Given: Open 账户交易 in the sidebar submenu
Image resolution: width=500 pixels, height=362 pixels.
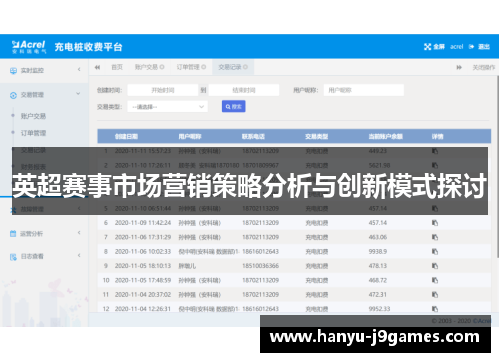Looking at the screenshot, I should click(33, 116).
